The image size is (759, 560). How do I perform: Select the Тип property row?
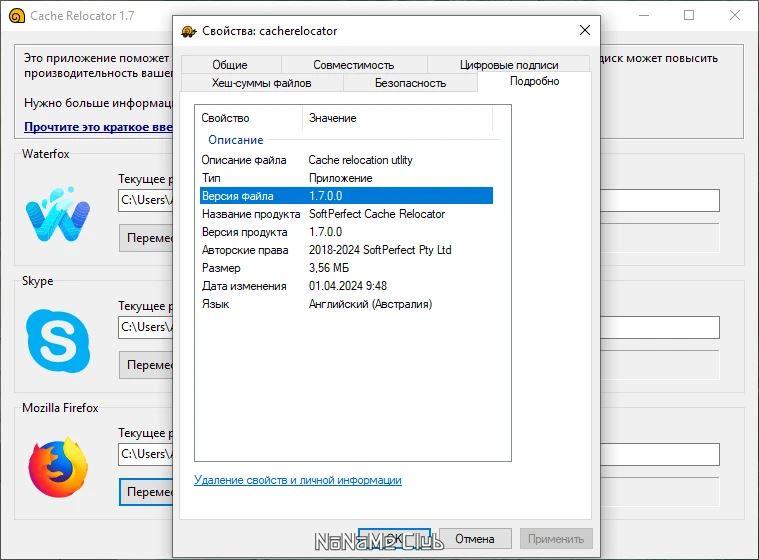pos(346,178)
